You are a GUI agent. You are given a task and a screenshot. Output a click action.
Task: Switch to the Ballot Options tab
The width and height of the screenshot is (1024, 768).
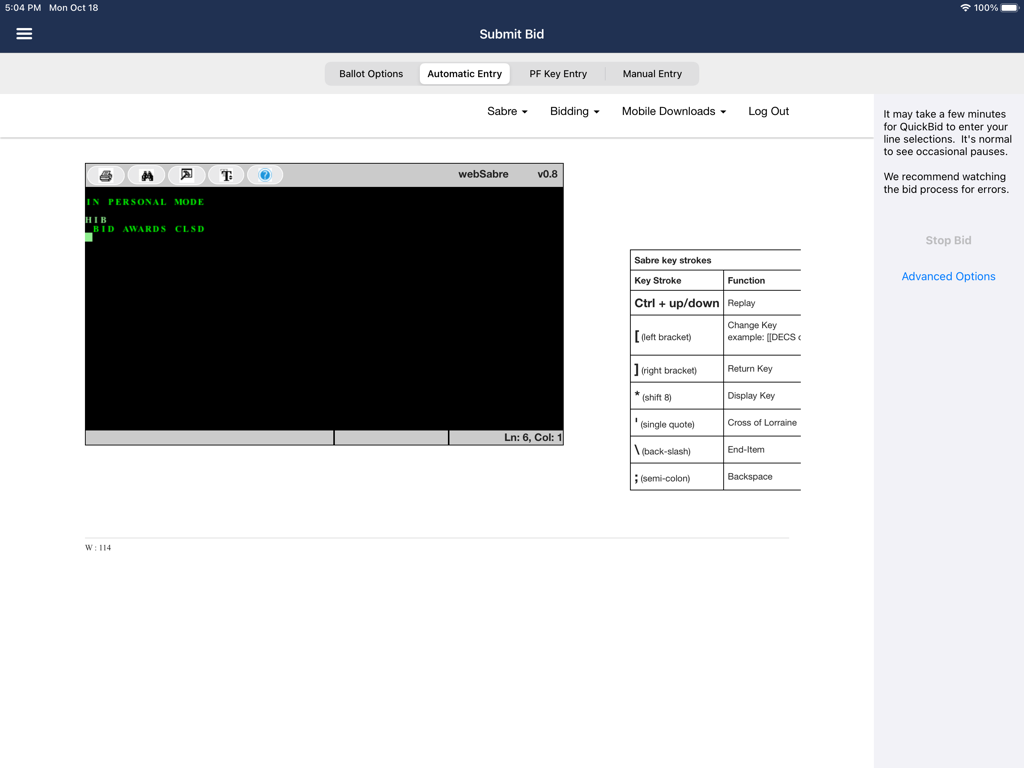pos(371,74)
